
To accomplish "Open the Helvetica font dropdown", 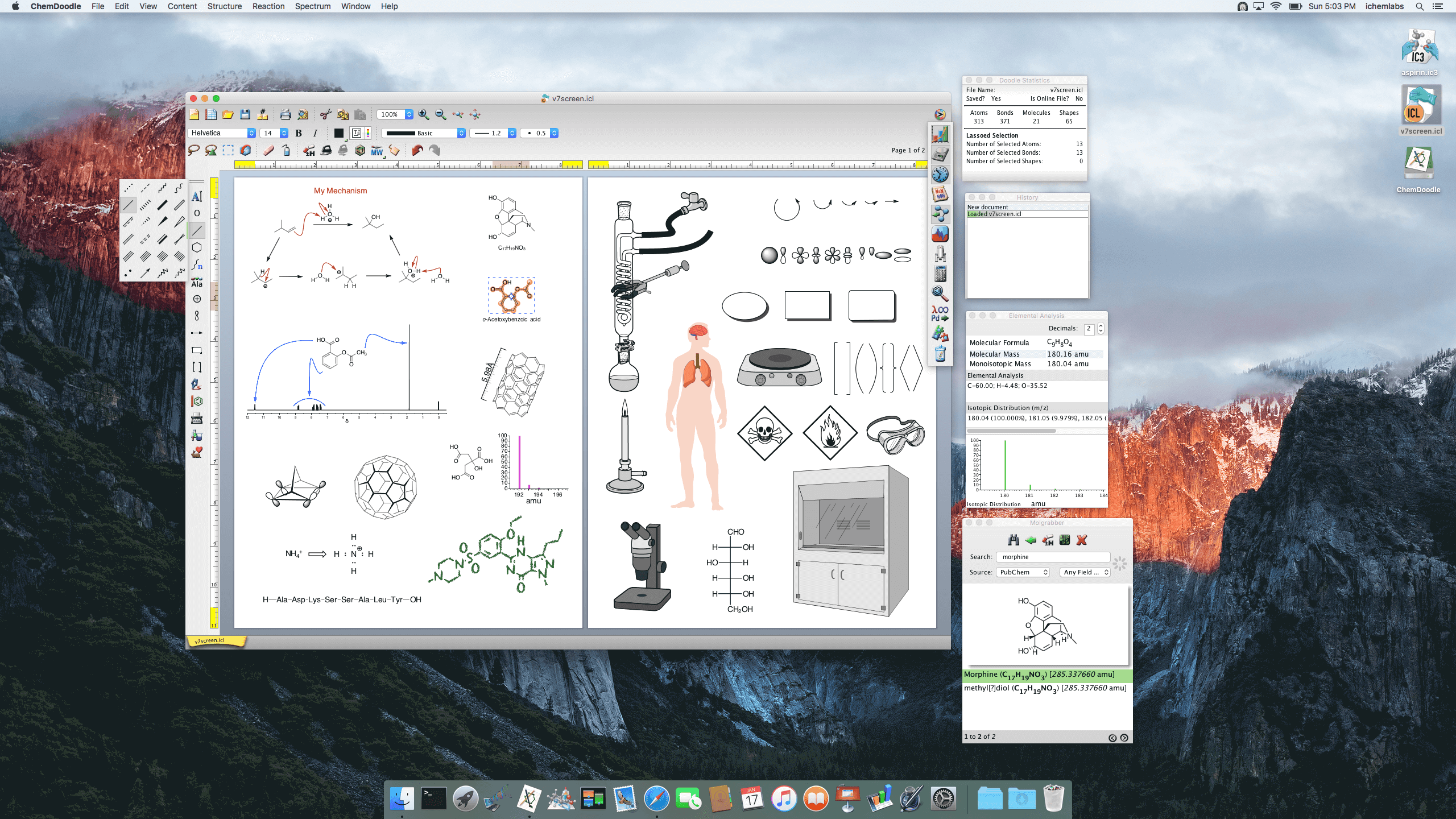I will [221, 133].
